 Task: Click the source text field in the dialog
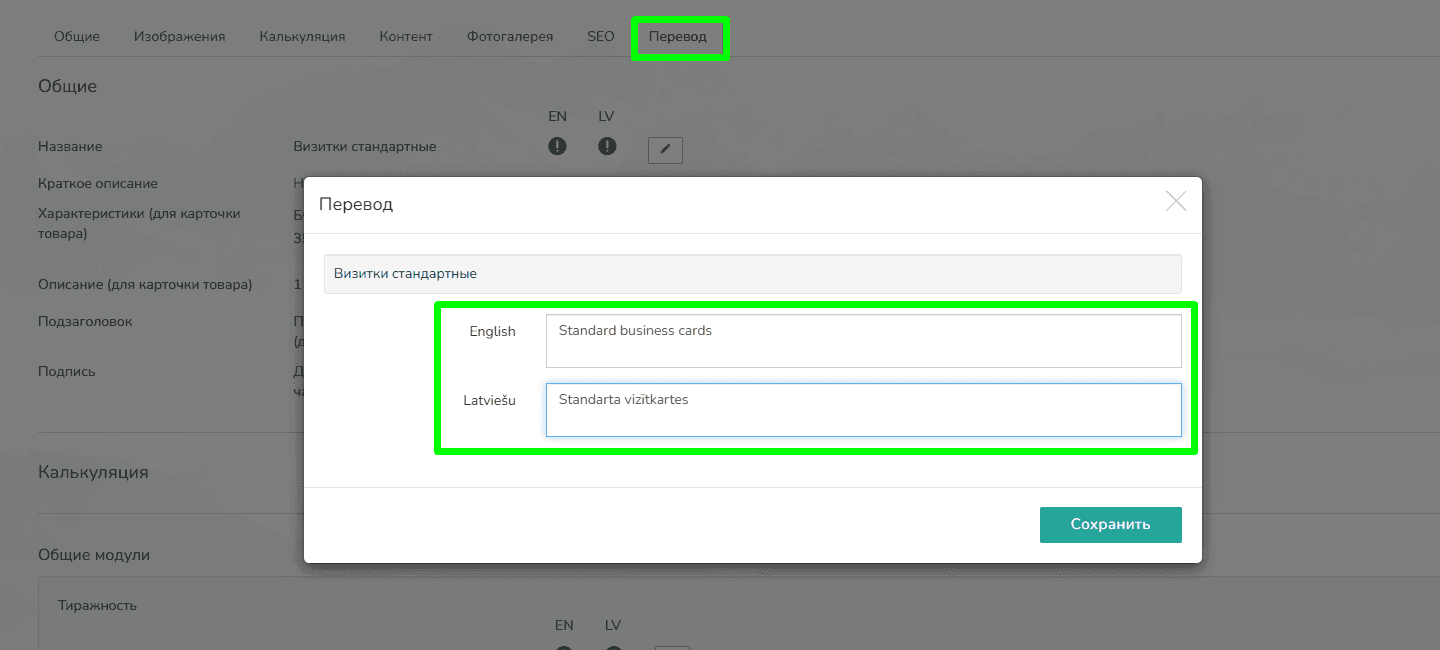[752, 274]
